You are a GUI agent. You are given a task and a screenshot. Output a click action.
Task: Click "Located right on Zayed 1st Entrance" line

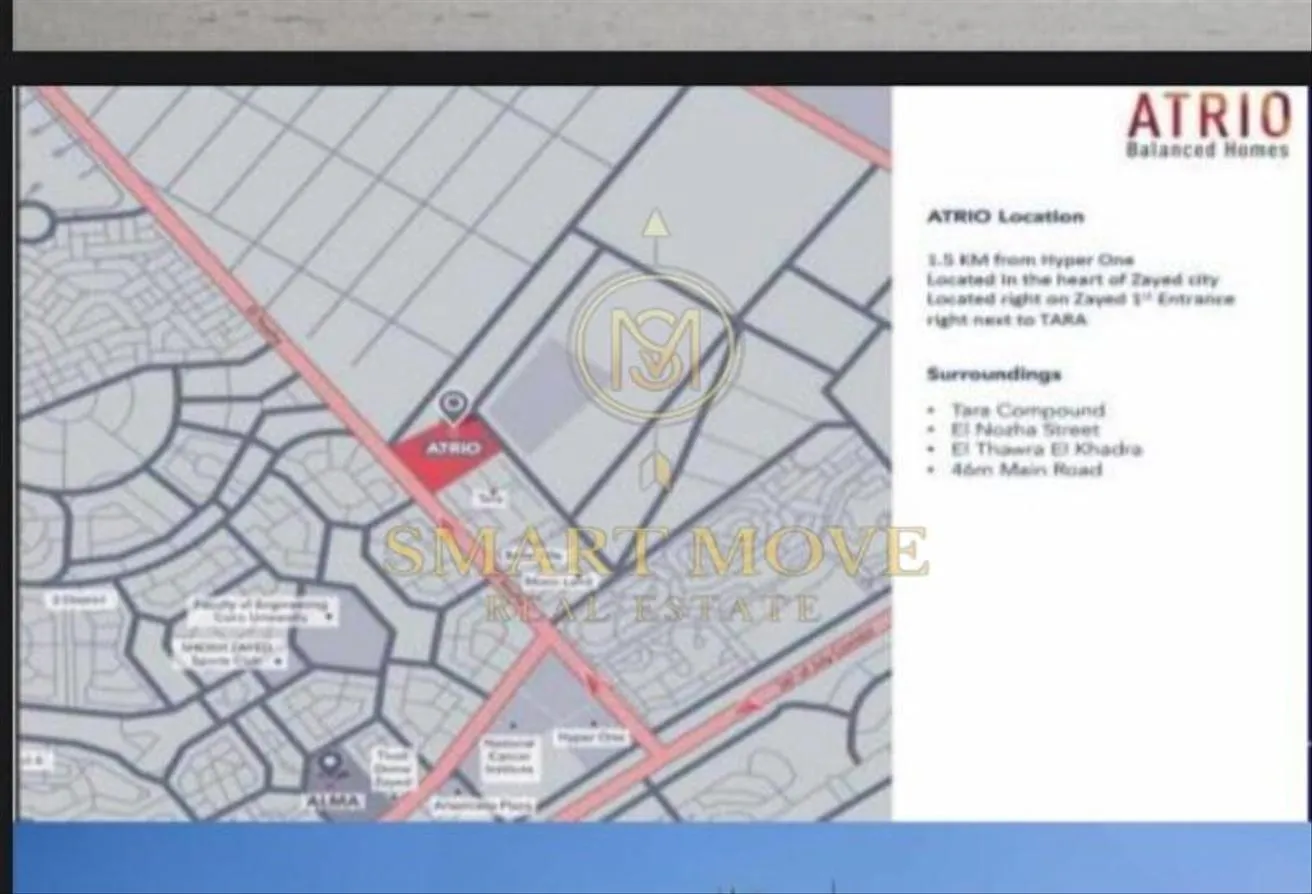click(x=1080, y=299)
